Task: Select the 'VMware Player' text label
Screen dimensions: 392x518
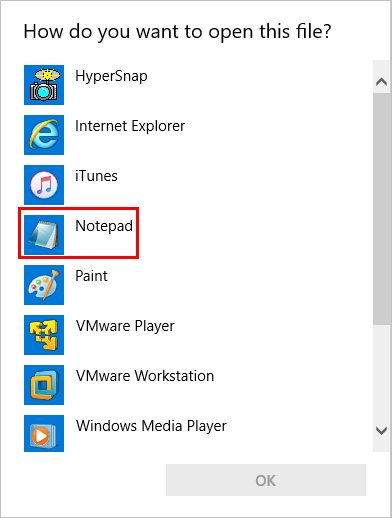Action: 125,326
